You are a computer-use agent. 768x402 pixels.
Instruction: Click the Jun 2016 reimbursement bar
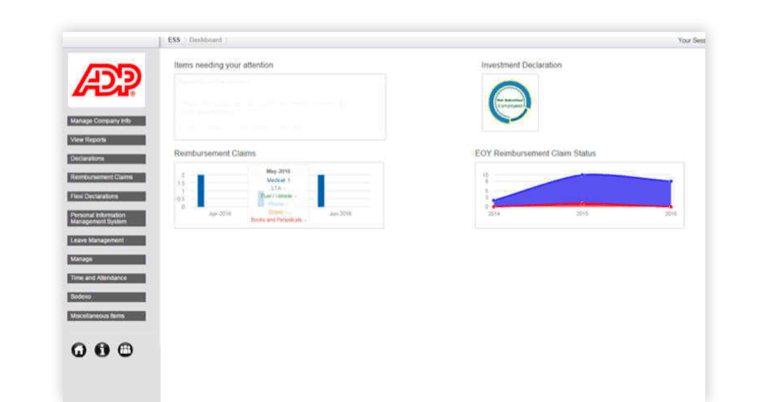tap(321, 191)
